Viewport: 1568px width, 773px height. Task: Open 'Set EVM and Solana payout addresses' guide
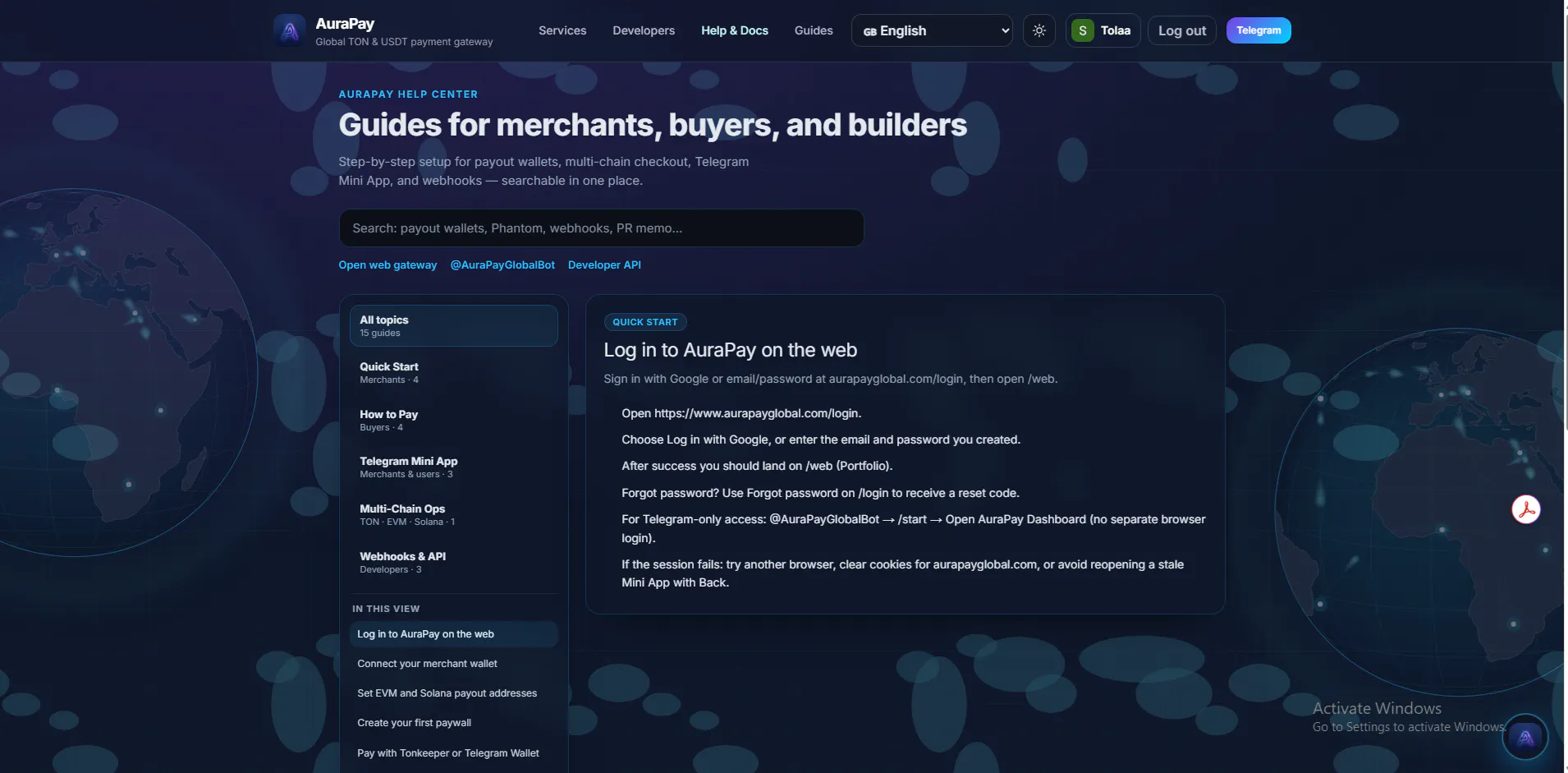453,693
